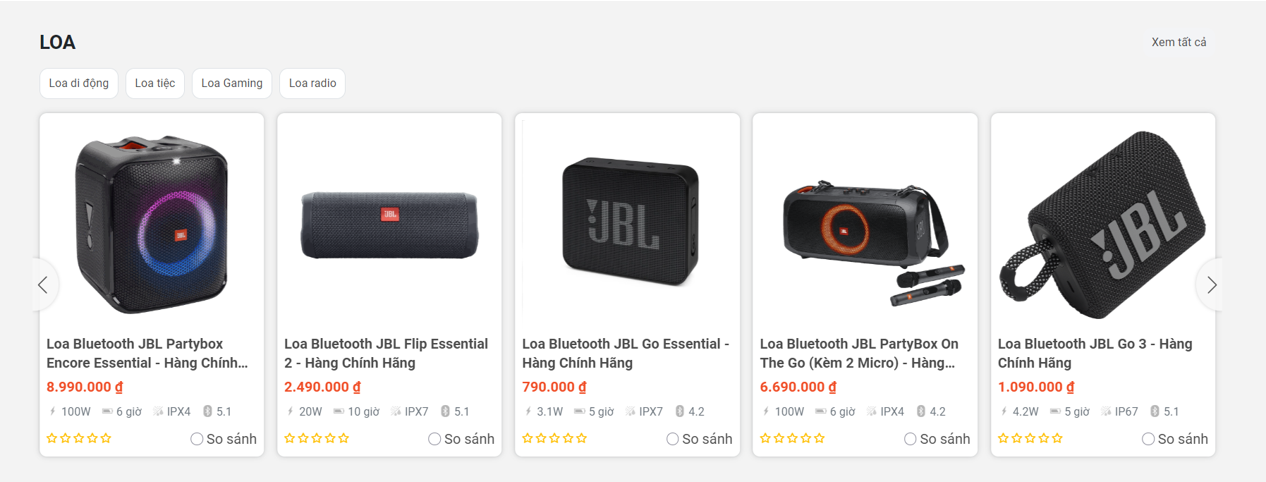1266x482 pixels.
Task: Check So sánh for JBL Go 3
Action: [x=1148, y=439]
